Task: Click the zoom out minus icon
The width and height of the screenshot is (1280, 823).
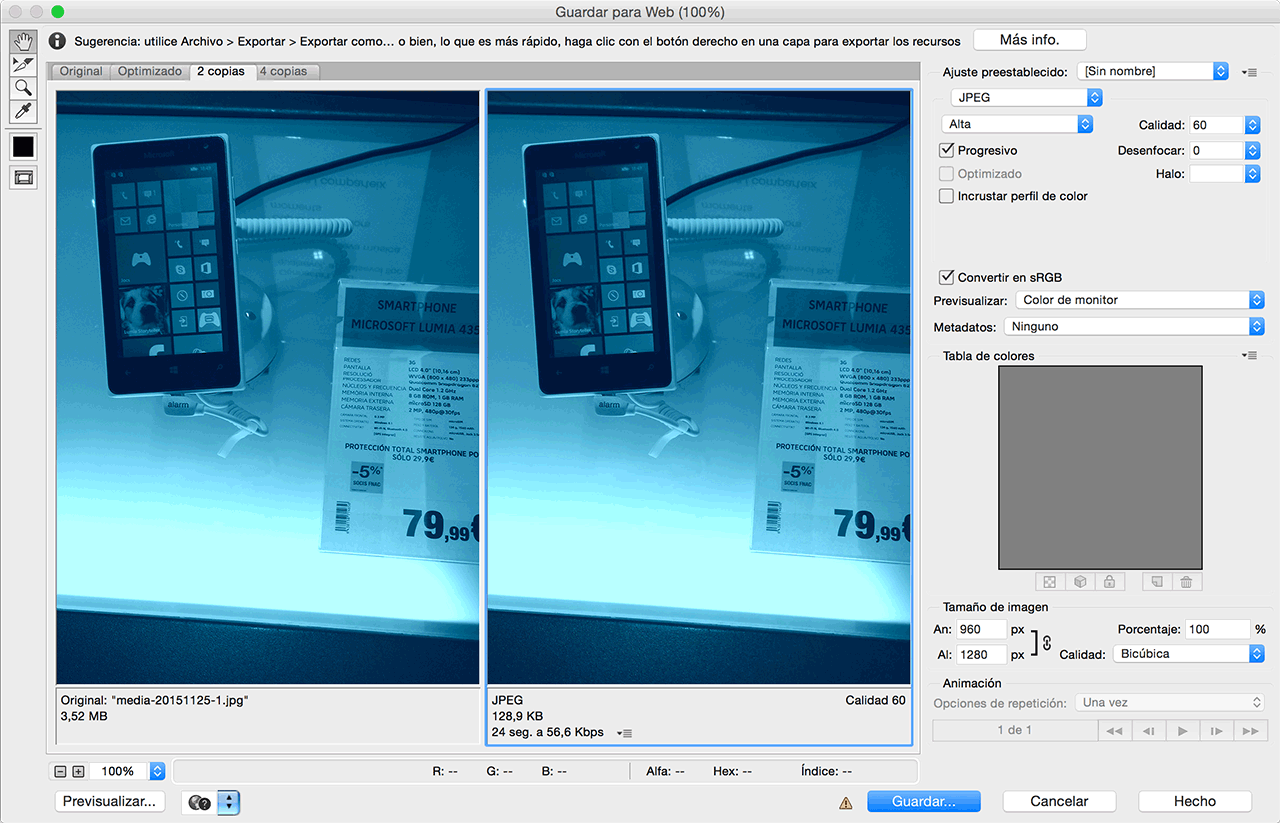Action: [x=61, y=771]
